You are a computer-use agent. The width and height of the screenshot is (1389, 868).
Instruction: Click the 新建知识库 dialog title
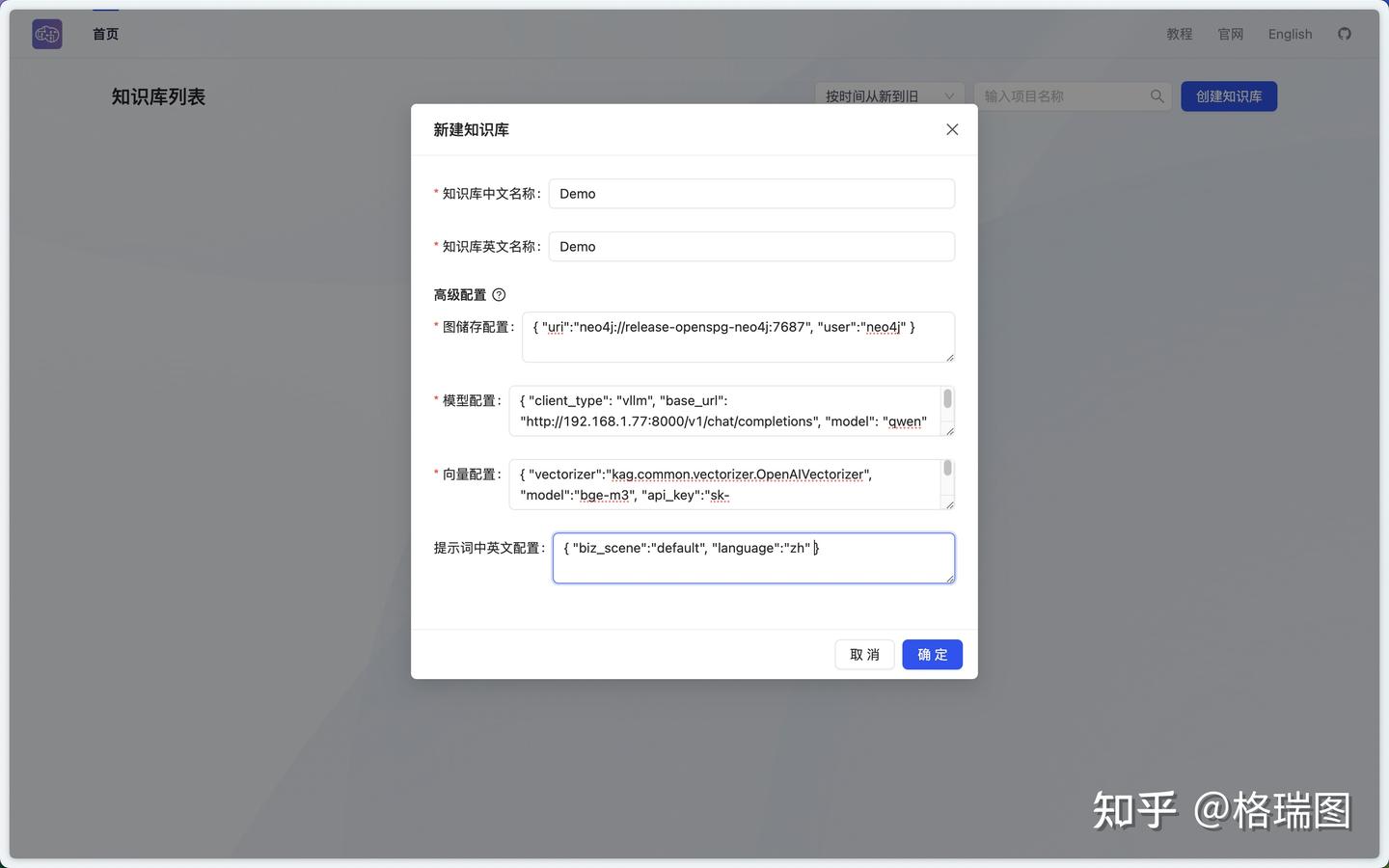coord(471,129)
